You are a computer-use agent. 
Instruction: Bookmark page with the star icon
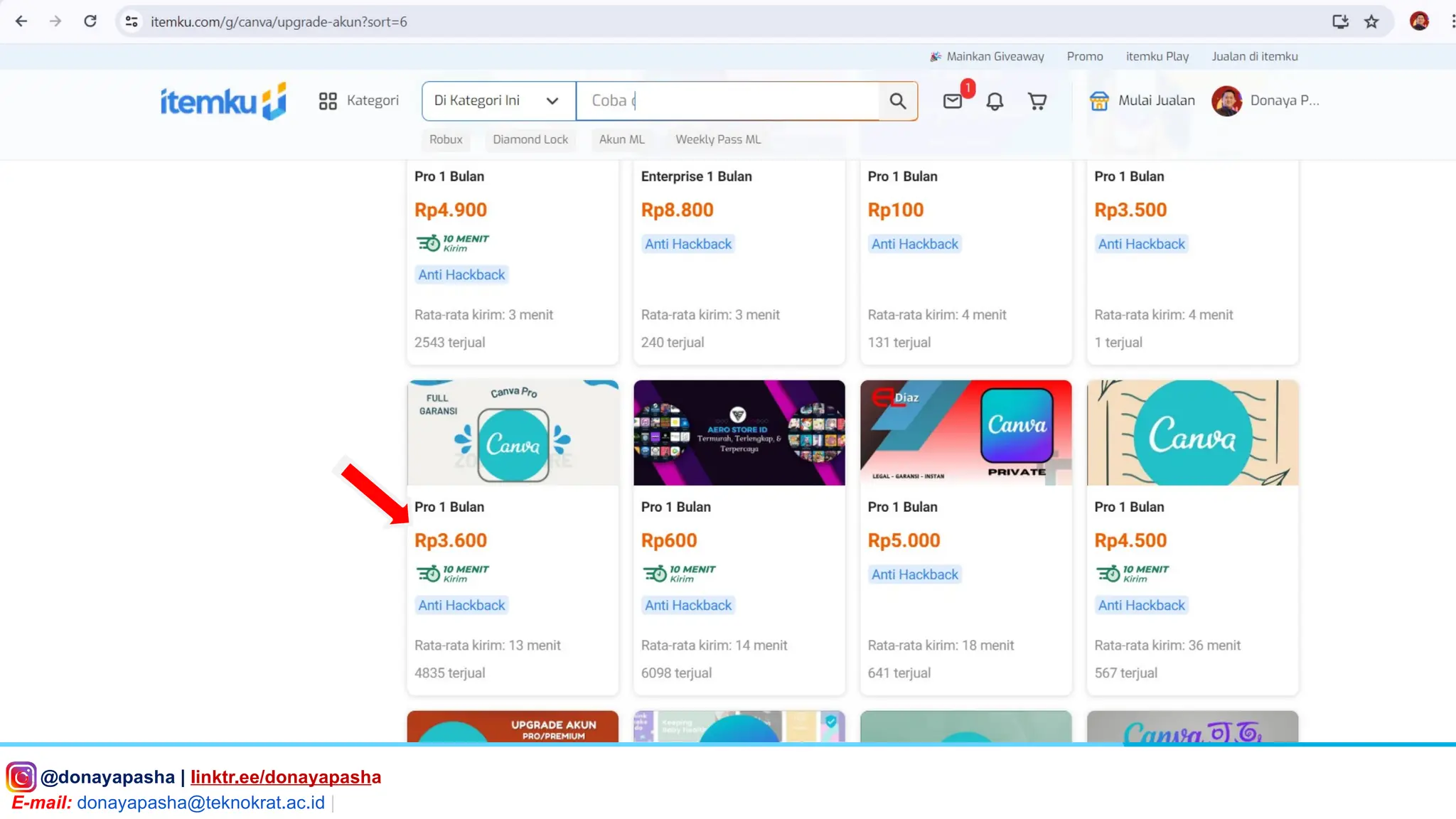pos(1371,21)
